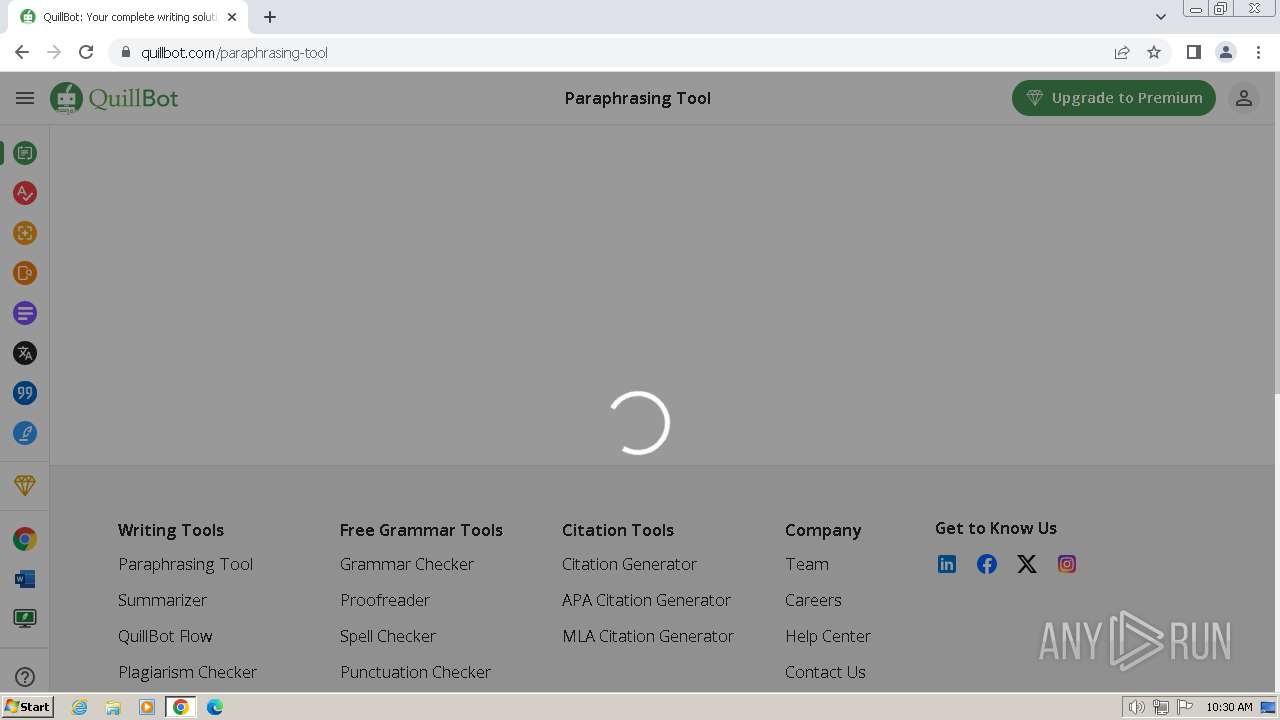Visit QuillBot's X profile
Screen dimensions: 1280x720
(x=1027, y=564)
